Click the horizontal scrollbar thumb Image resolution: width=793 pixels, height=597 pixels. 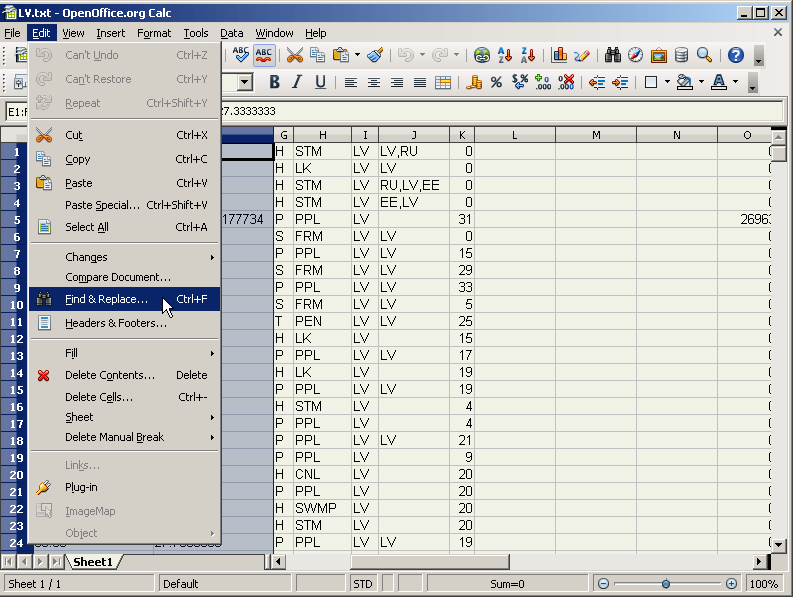coord(430,562)
